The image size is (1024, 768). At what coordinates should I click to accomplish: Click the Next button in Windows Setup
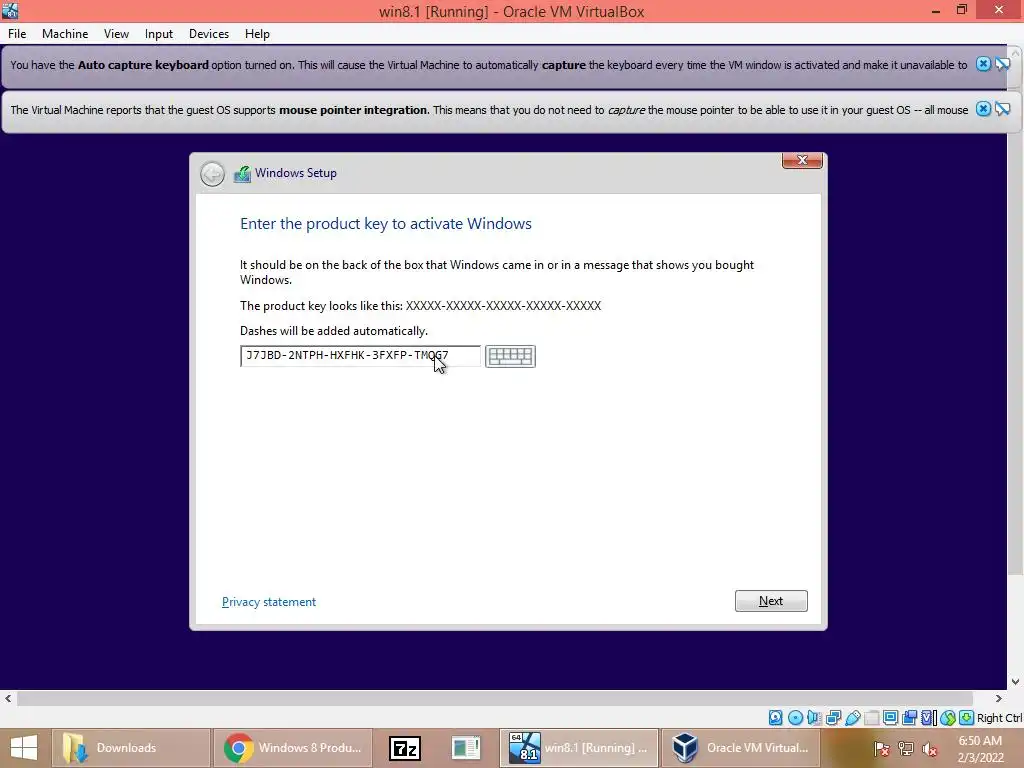(x=771, y=601)
